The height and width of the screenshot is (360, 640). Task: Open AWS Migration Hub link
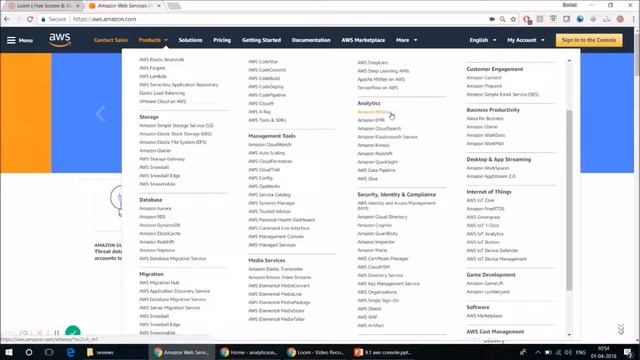point(159,282)
